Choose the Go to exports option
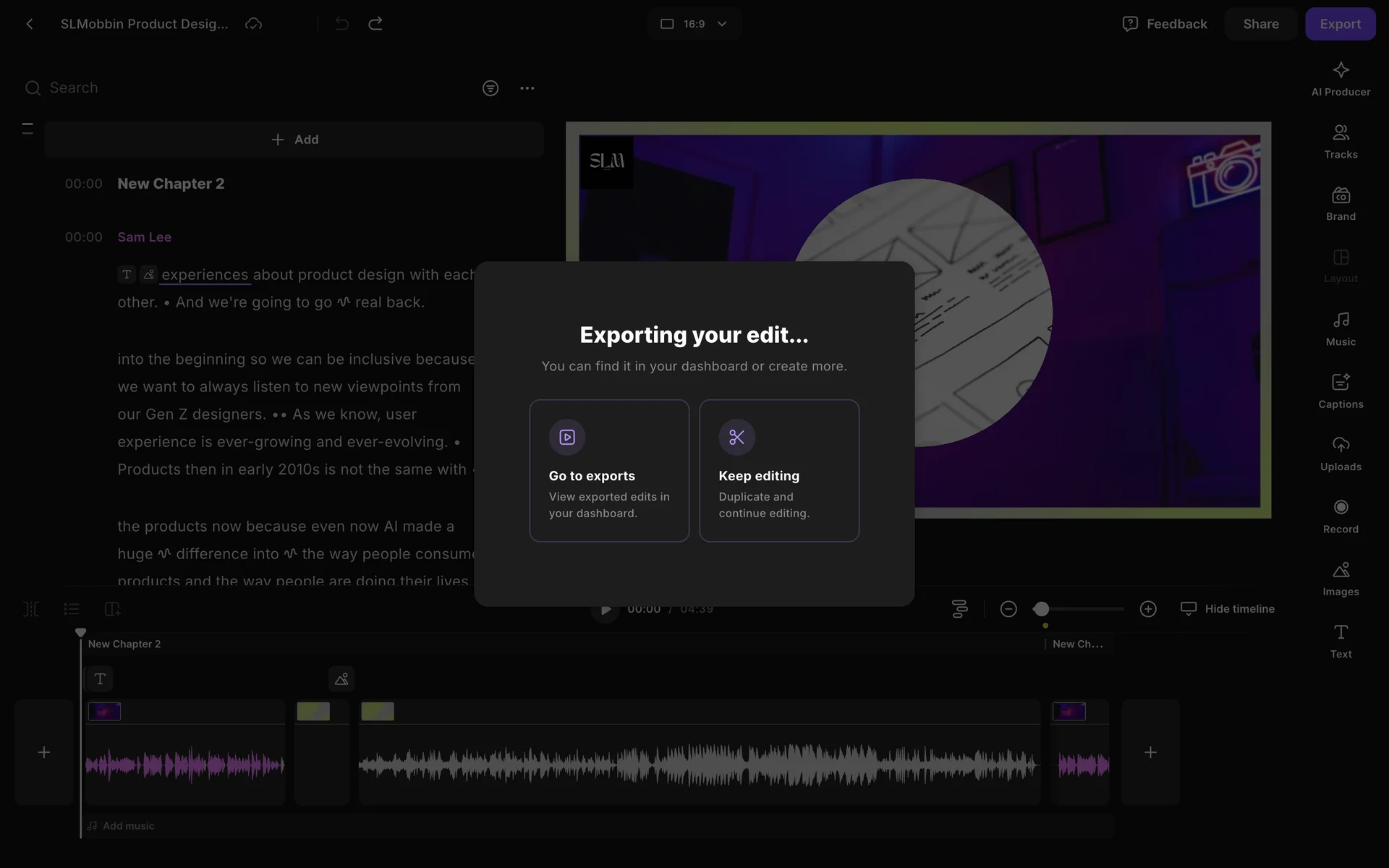Screen dimensions: 1389x868 (609, 470)
